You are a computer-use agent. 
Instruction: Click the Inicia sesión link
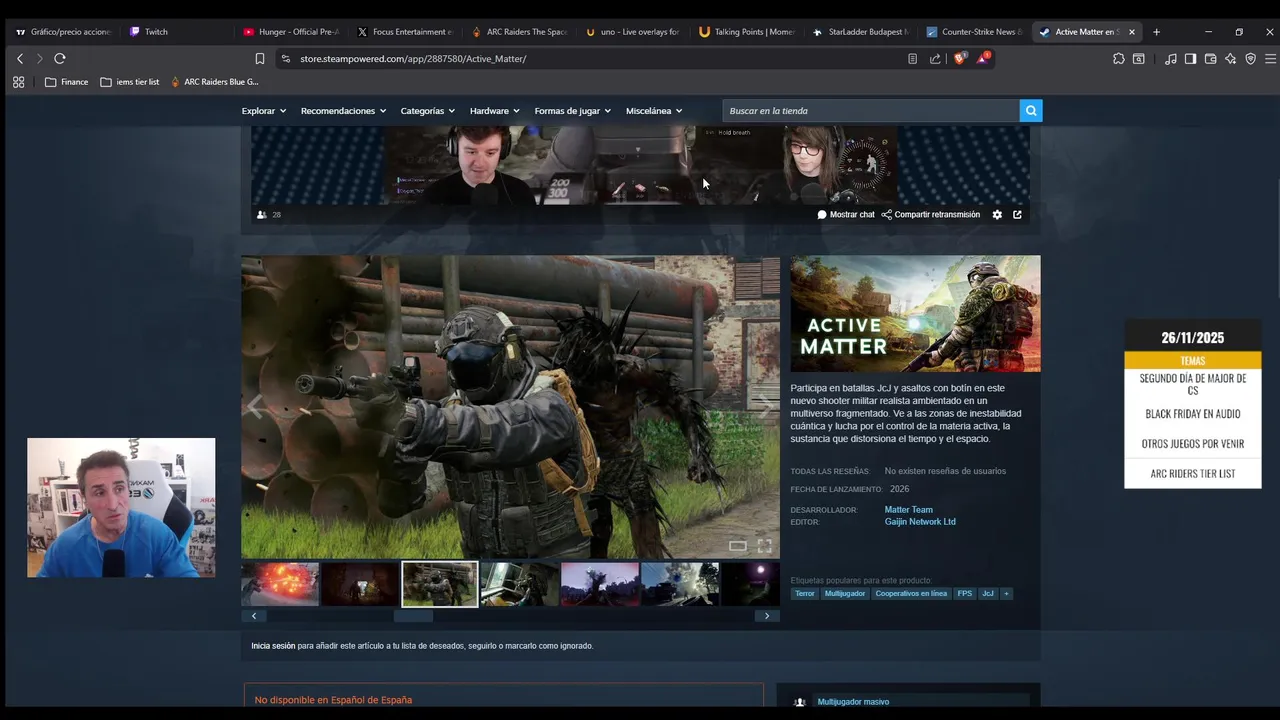coord(273,646)
